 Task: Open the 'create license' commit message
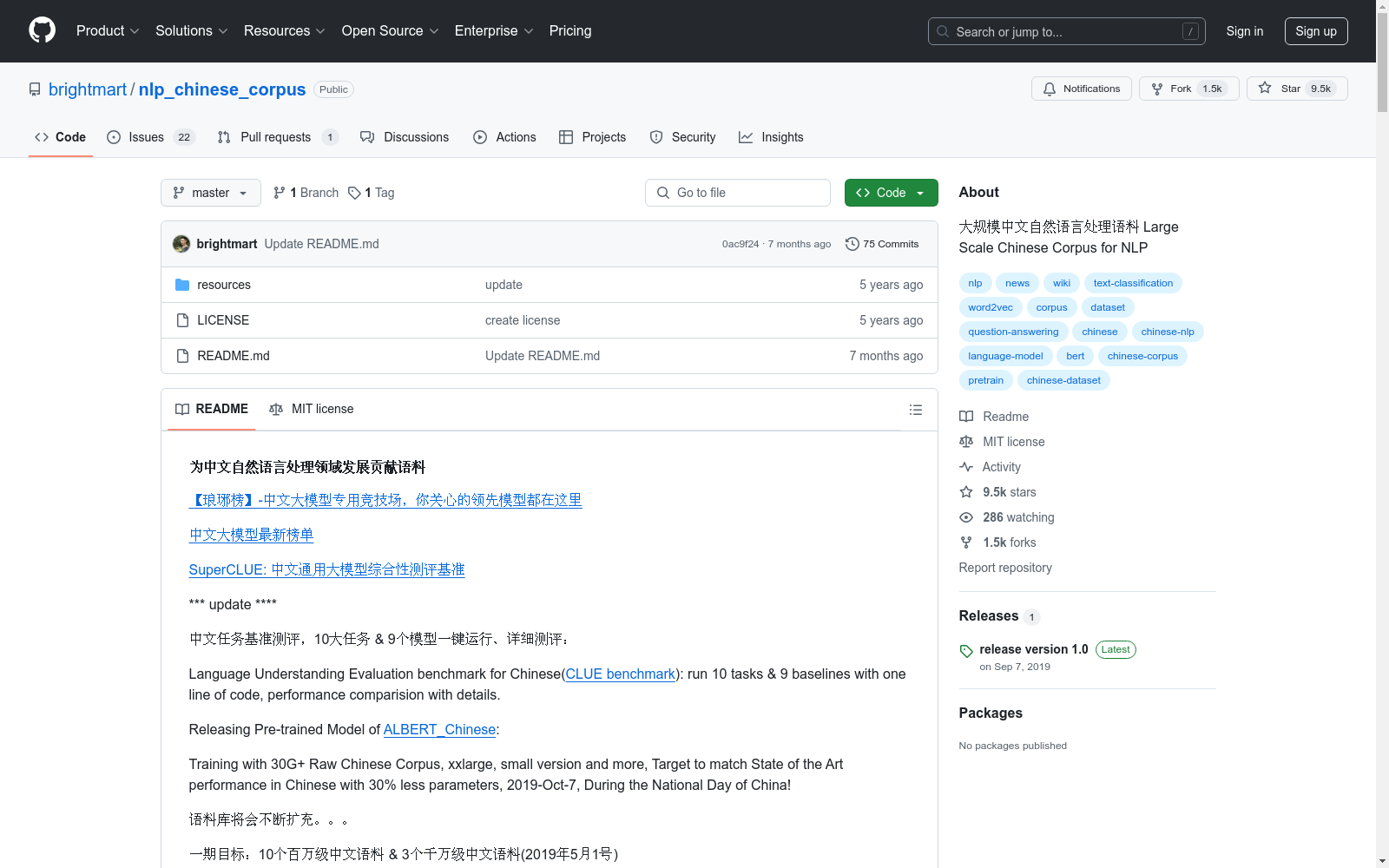(x=523, y=320)
